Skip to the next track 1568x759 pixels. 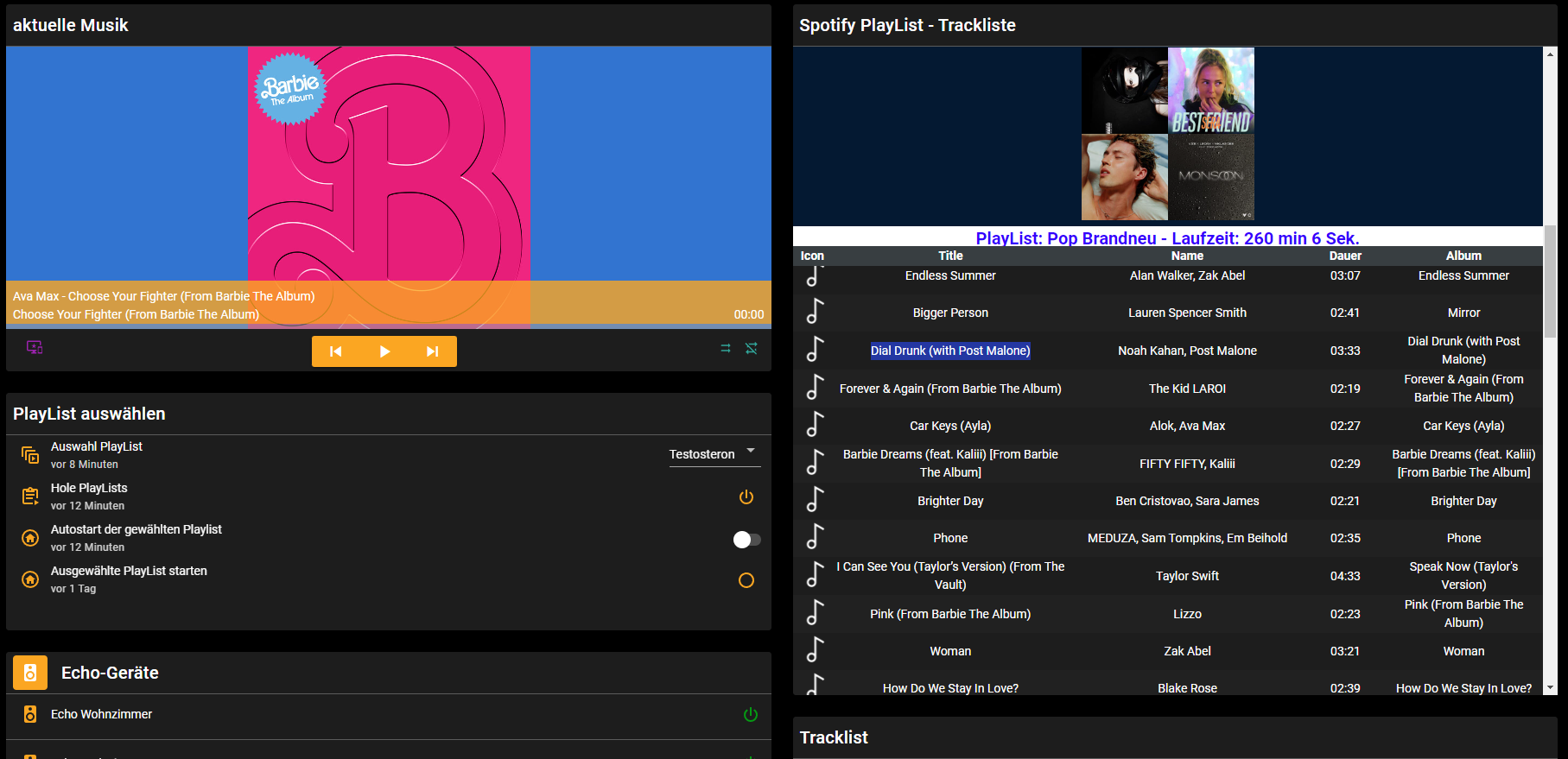(x=433, y=351)
